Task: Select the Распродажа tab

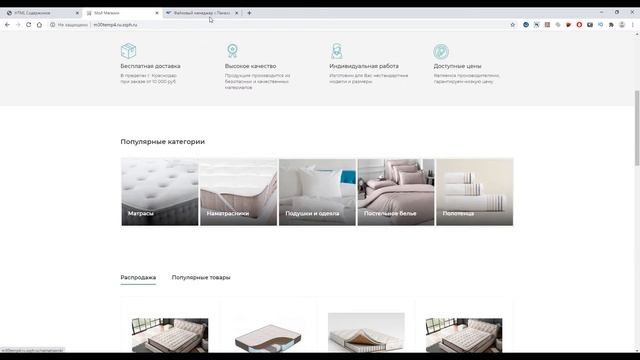Action: click(138, 278)
